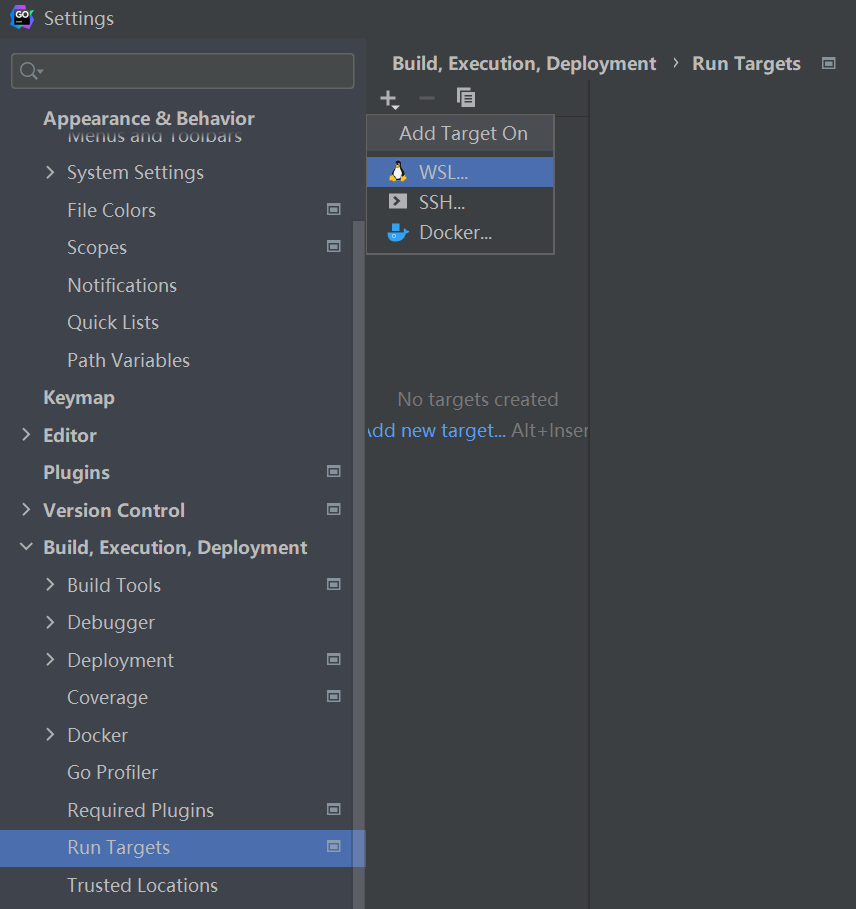
Task: Open the Go Profiler settings page
Action: click(112, 773)
